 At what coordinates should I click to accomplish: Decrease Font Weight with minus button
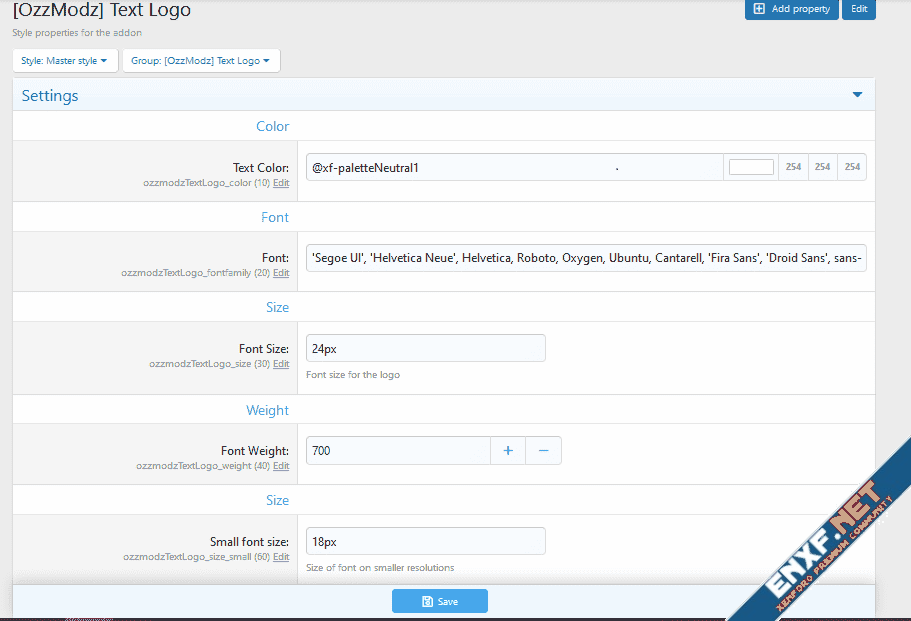pos(543,451)
